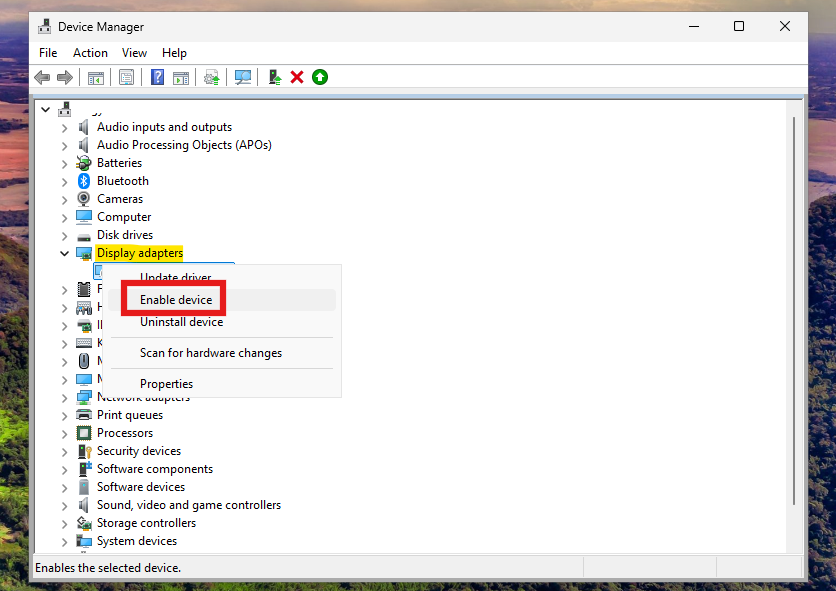
Task: Select the Cameras device icon
Action: click(84, 199)
